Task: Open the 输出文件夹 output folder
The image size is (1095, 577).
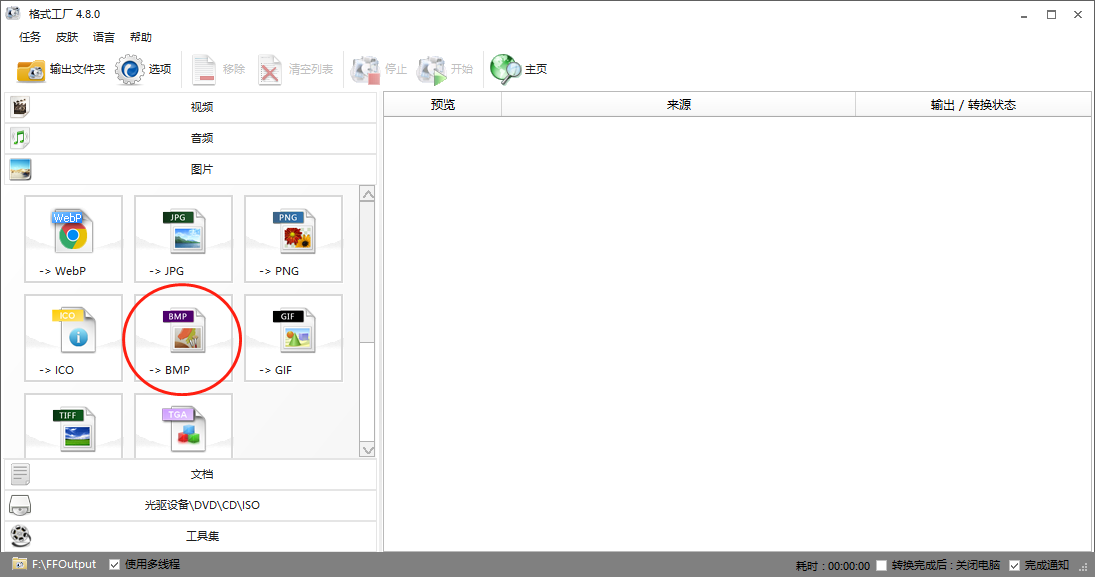Action: [61, 69]
